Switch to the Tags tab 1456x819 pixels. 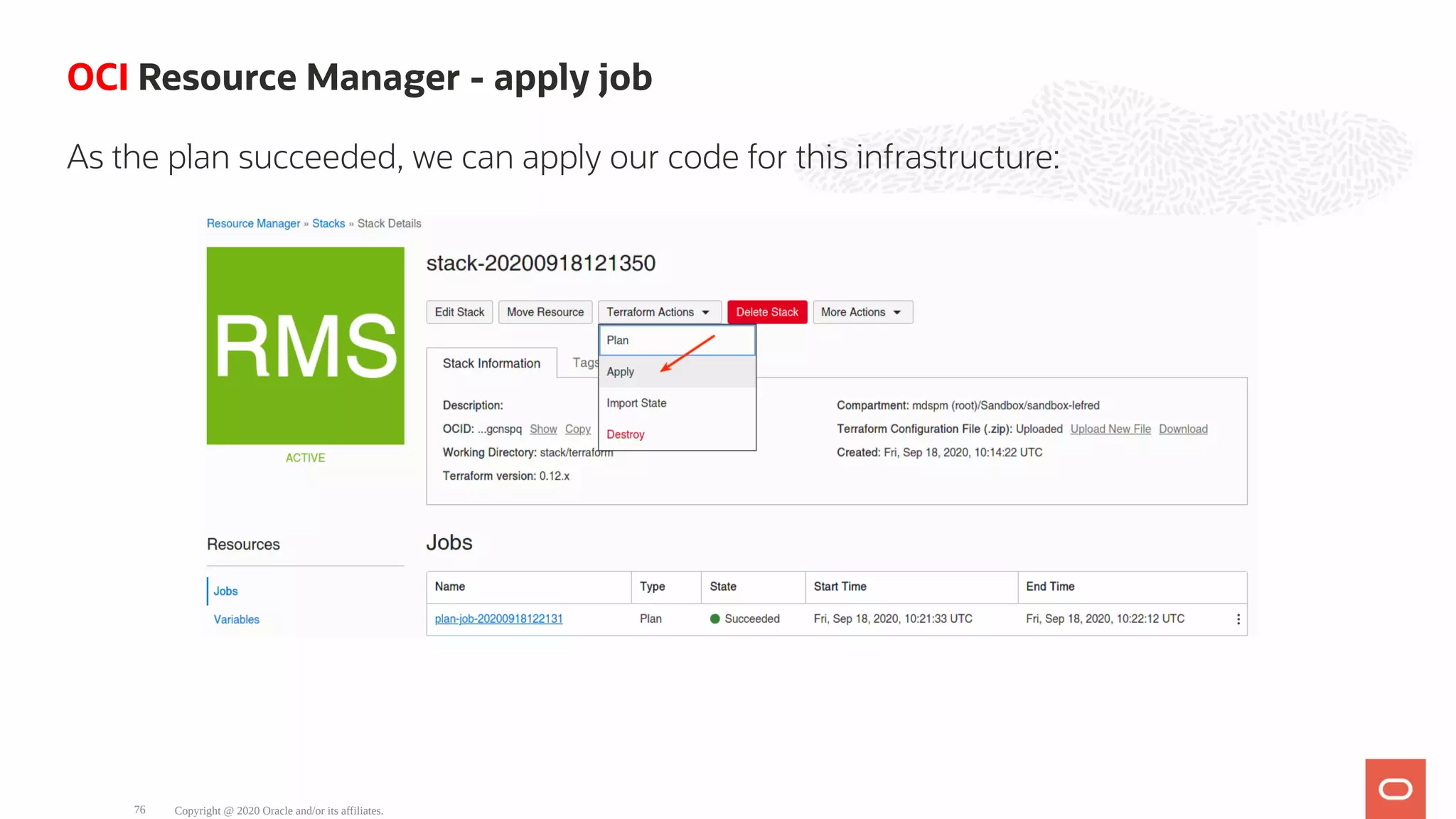tap(585, 363)
